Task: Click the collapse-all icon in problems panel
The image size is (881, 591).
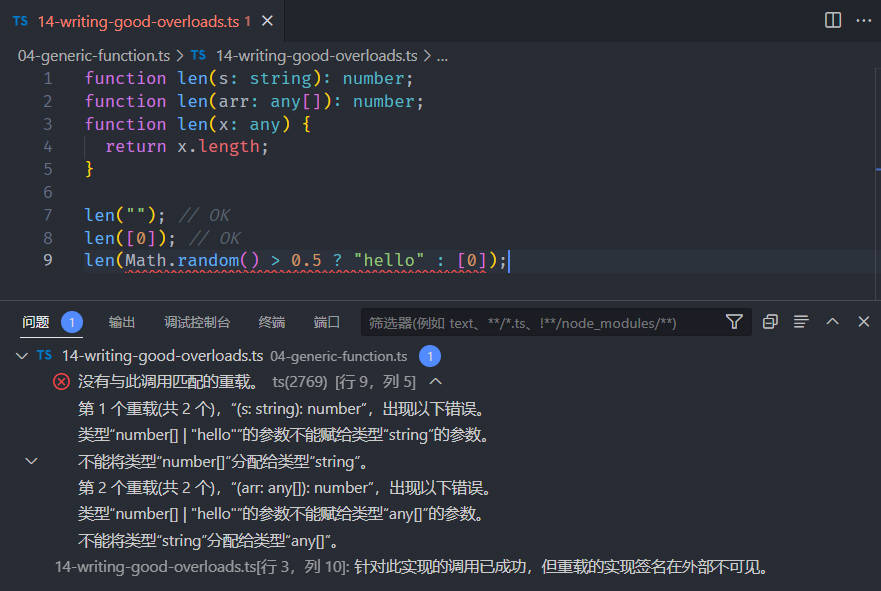Action: click(x=770, y=321)
